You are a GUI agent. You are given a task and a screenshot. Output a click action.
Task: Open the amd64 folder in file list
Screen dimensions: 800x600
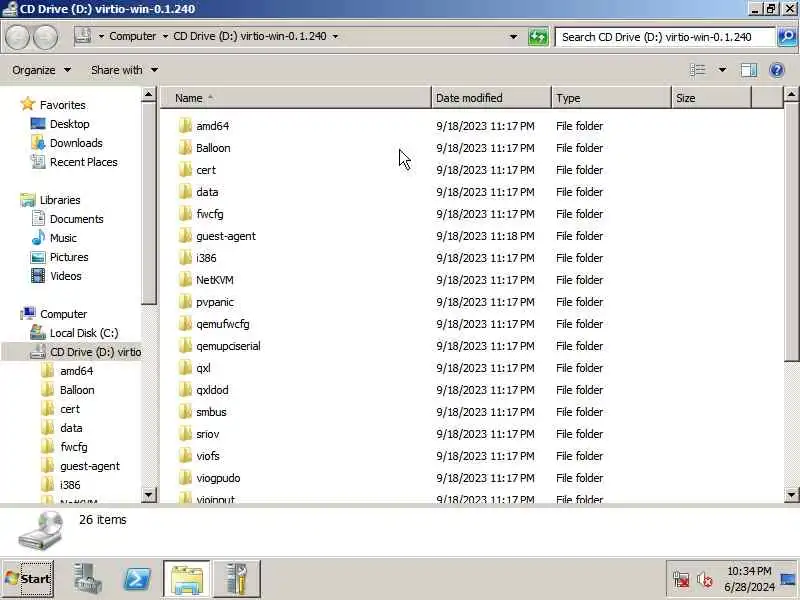coord(212,126)
